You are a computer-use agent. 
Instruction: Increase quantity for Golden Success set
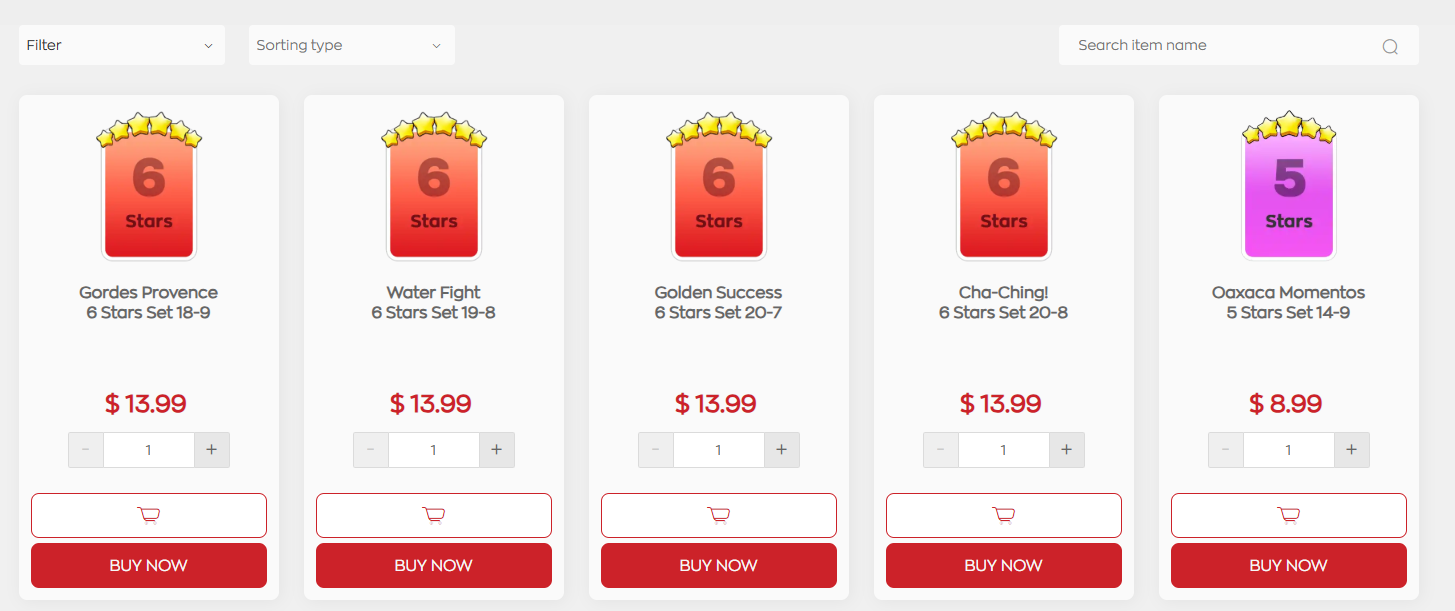coord(782,450)
